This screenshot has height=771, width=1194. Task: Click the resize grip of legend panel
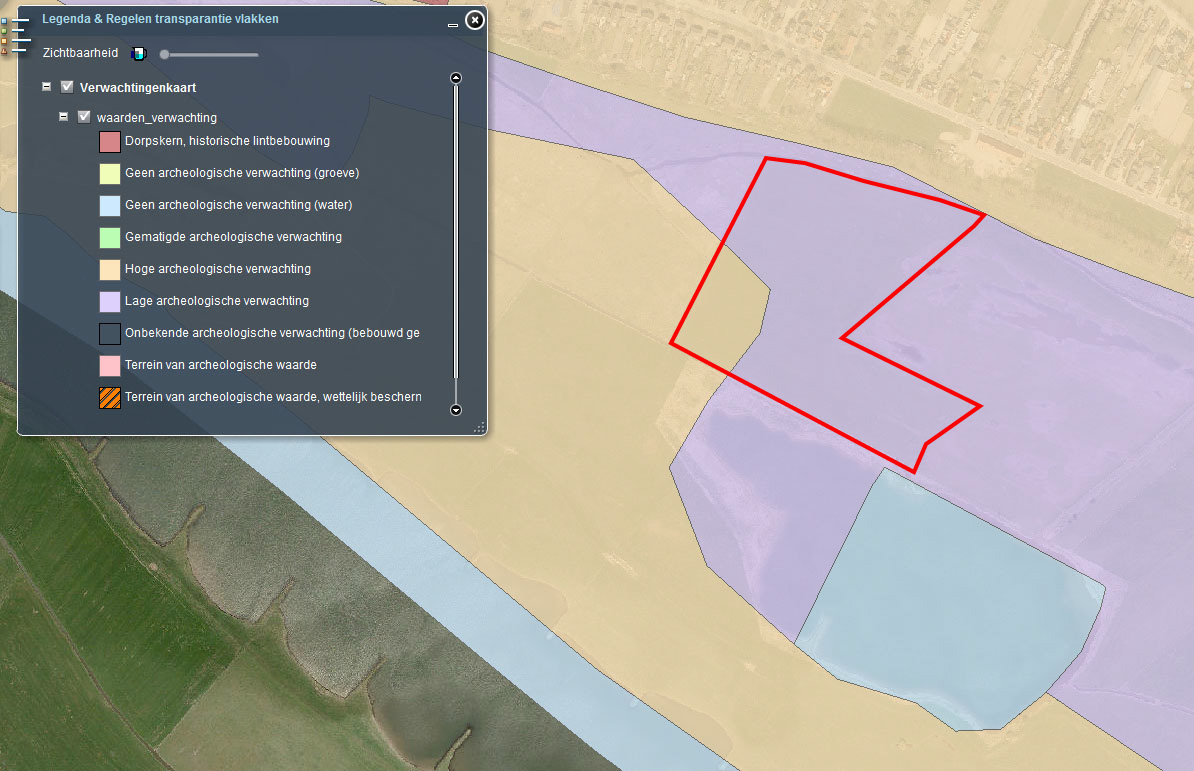[x=479, y=427]
